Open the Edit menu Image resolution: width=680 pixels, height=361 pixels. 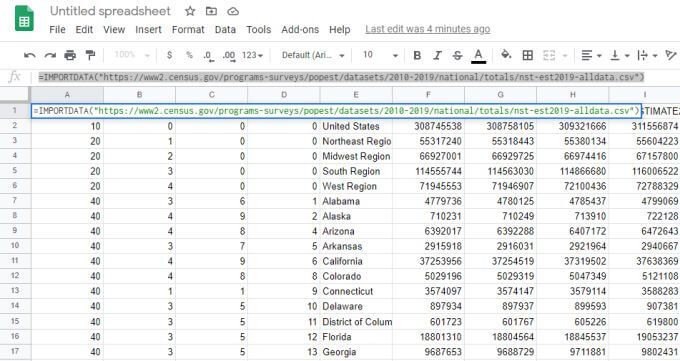click(84, 30)
